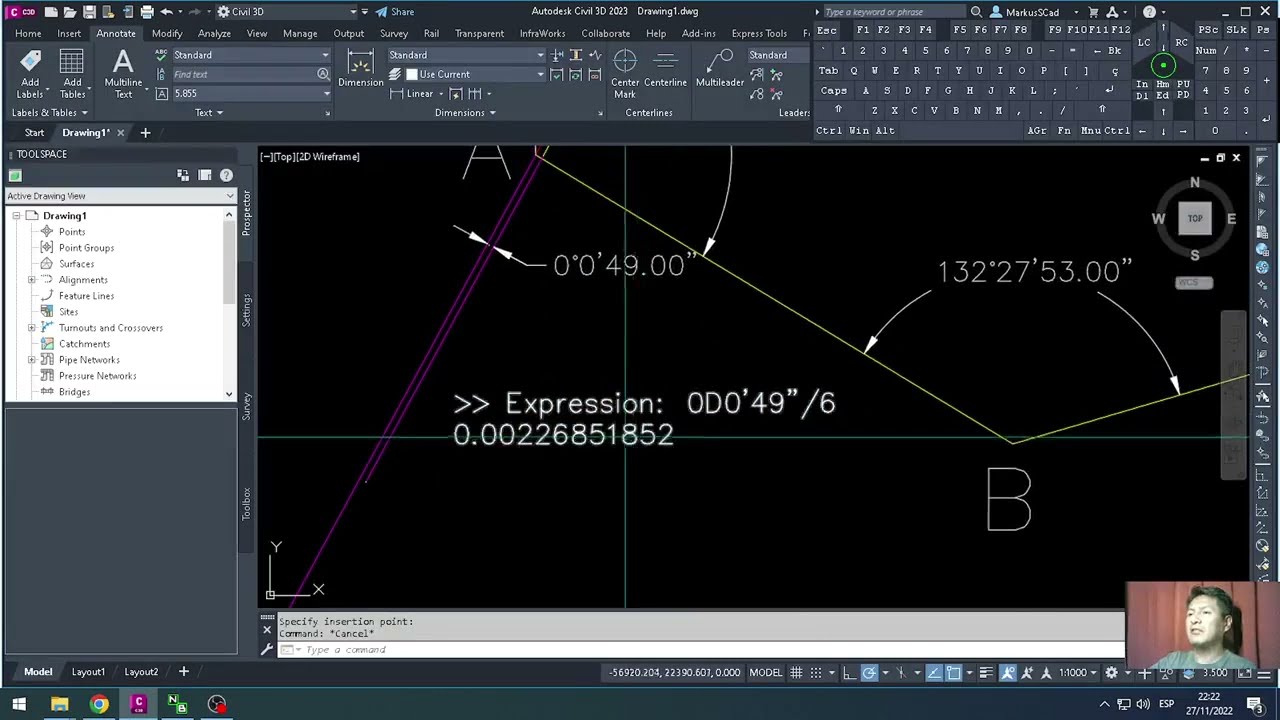Open the Express Tools ribbon tab
1280x720 pixels.
[x=759, y=33]
